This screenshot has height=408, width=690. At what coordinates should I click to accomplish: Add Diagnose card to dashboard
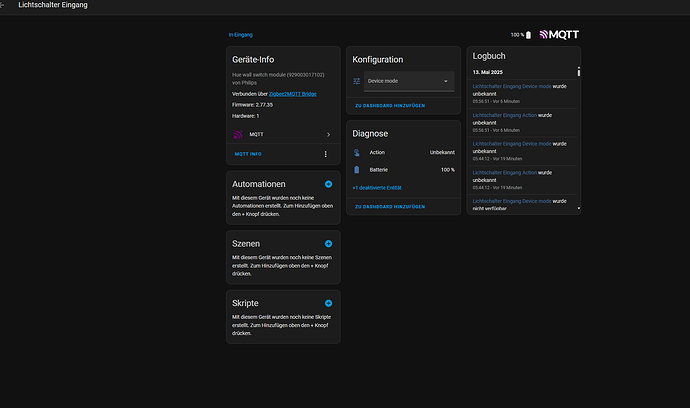pyautogui.click(x=390, y=206)
